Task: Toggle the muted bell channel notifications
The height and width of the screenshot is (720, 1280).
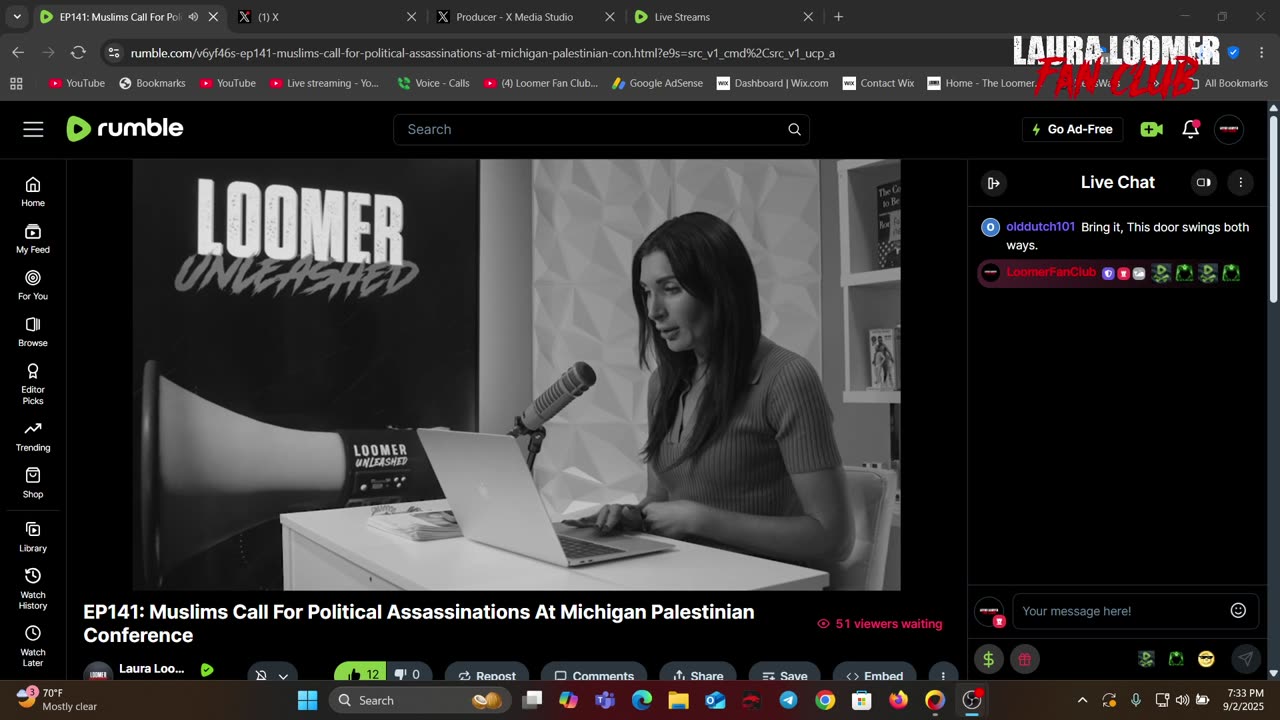Action: pyautogui.click(x=261, y=675)
